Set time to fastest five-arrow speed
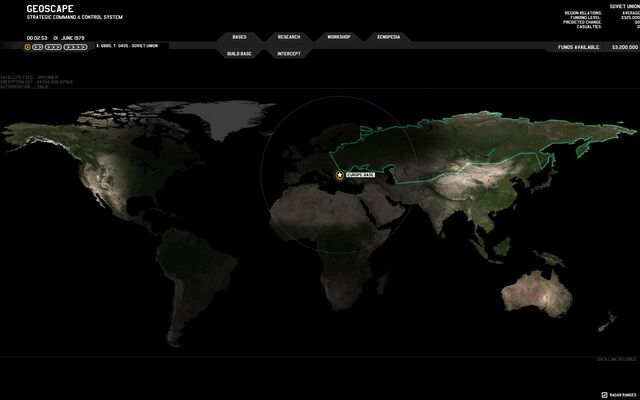This screenshot has width=640, height=400. [x=76, y=47]
